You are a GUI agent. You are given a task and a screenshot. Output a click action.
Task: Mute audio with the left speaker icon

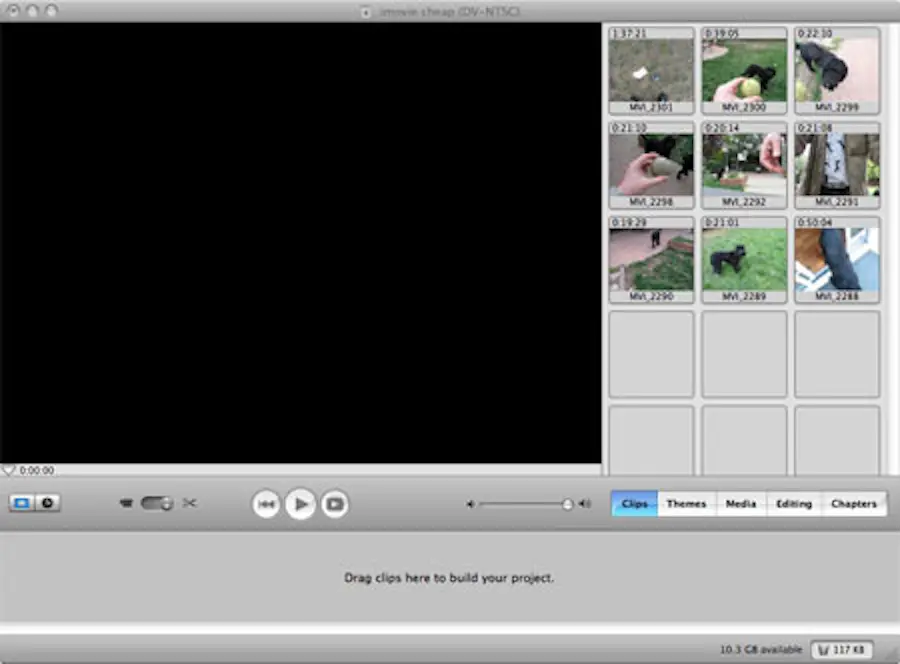469,504
